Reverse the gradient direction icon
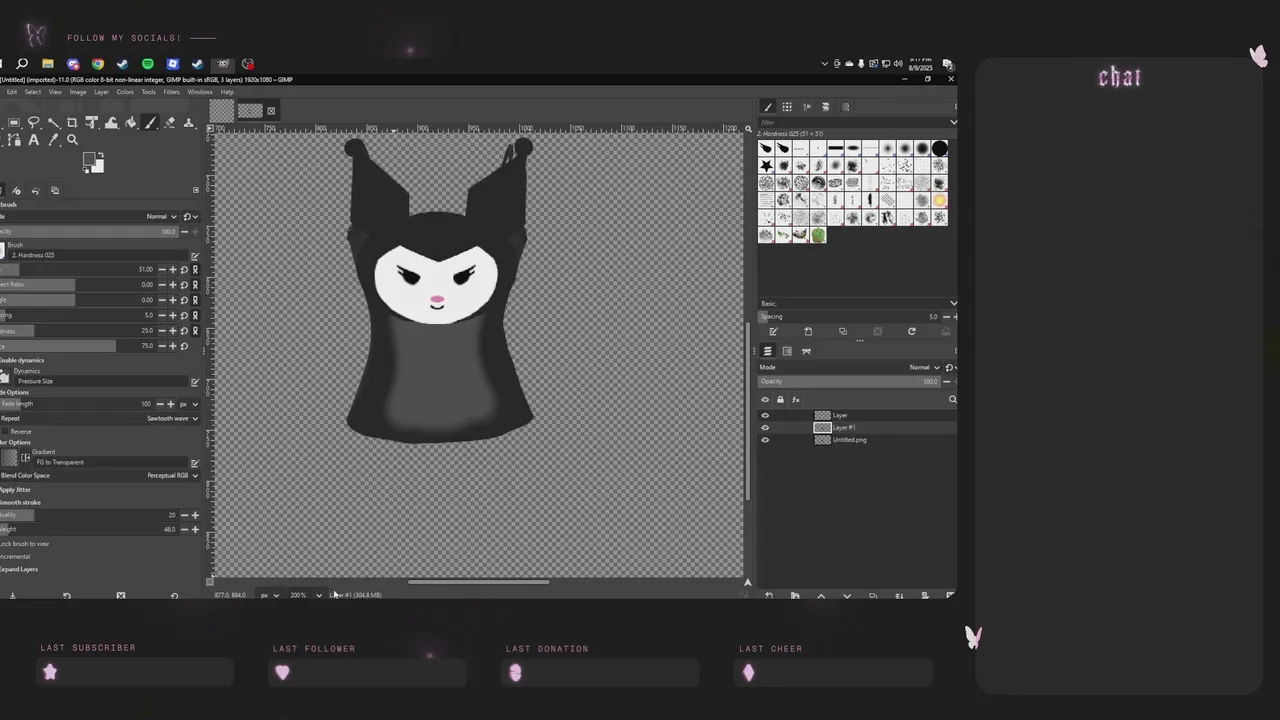 tap(26, 457)
